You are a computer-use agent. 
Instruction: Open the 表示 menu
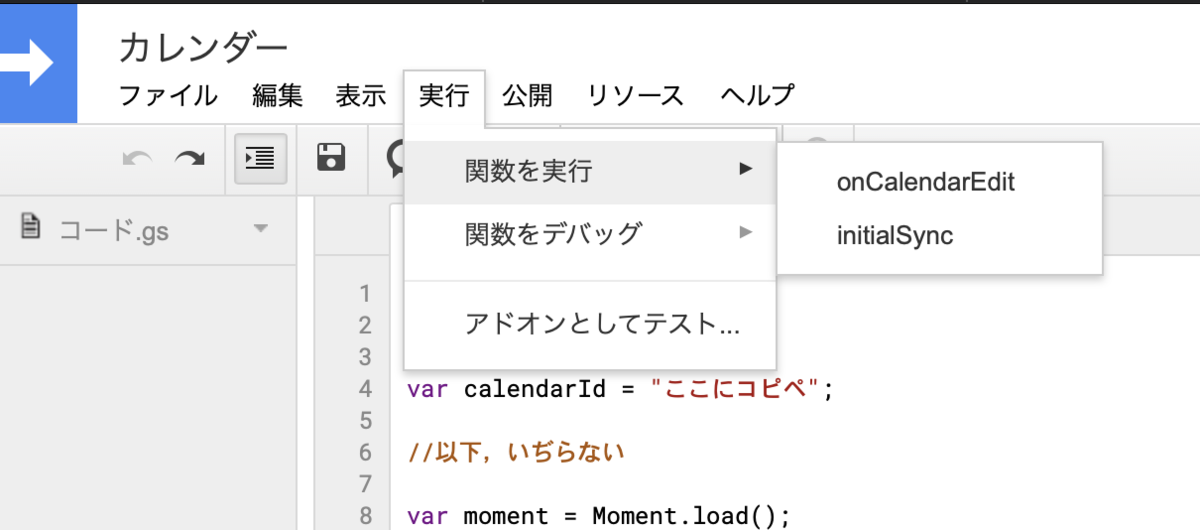tap(361, 96)
